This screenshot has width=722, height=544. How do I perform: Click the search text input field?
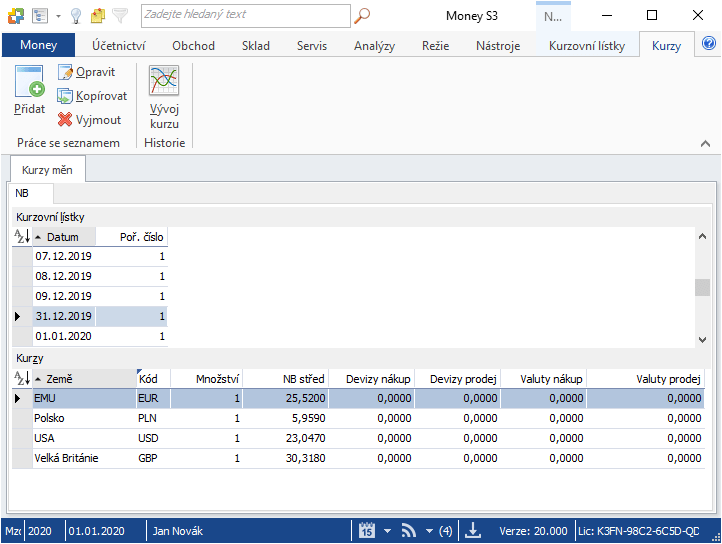(245, 15)
